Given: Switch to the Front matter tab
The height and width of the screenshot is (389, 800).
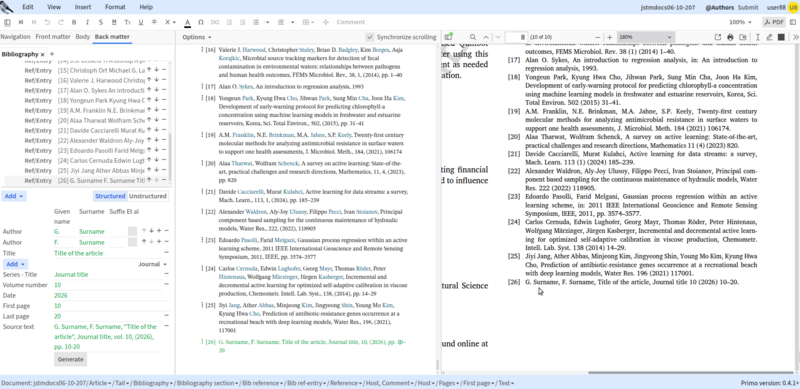Looking at the screenshot, I should point(53,37).
